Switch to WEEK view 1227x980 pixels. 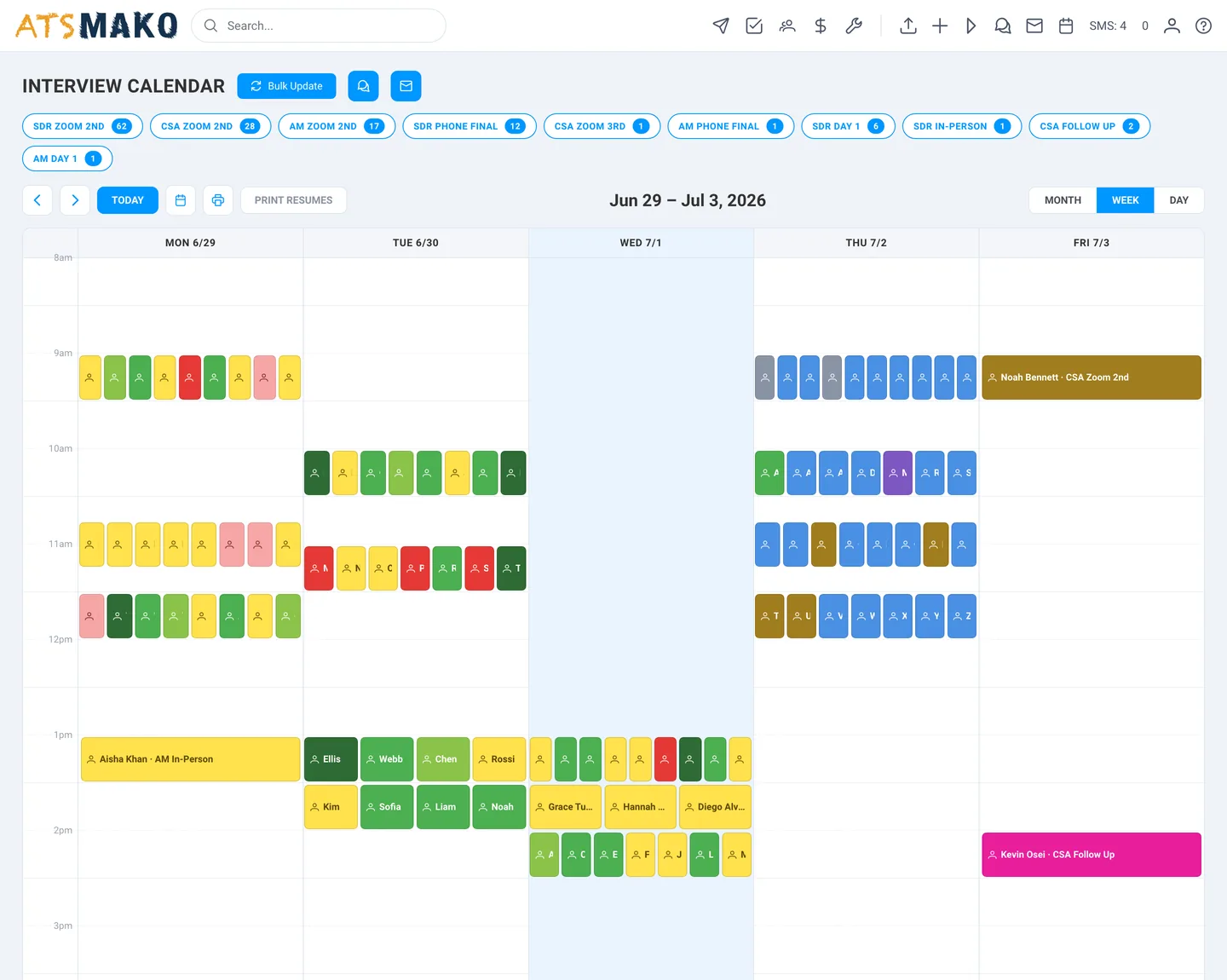(x=1125, y=200)
